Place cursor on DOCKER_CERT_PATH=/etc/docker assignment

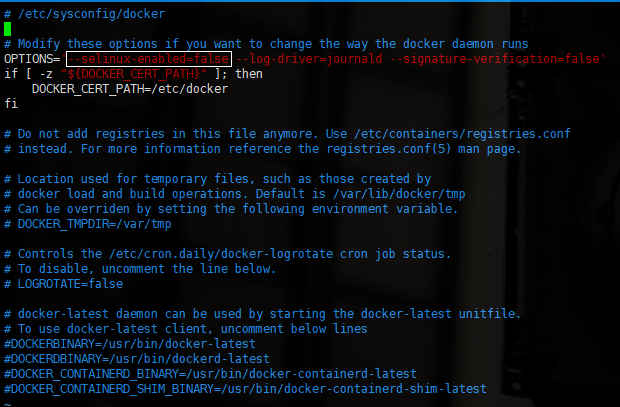[130, 89]
